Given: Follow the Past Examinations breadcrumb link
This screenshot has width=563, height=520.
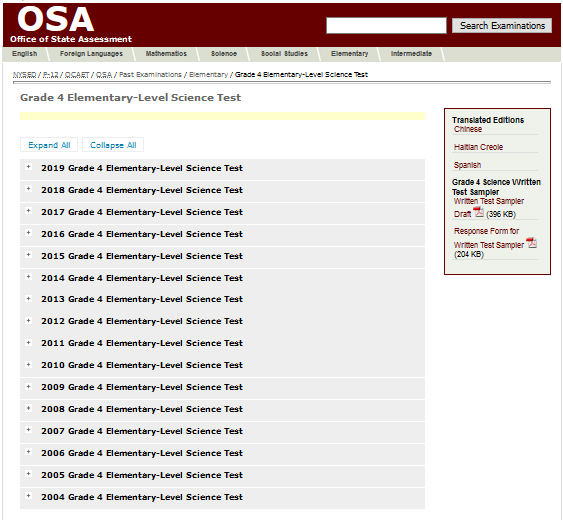Looking at the screenshot, I should tap(150, 75).
